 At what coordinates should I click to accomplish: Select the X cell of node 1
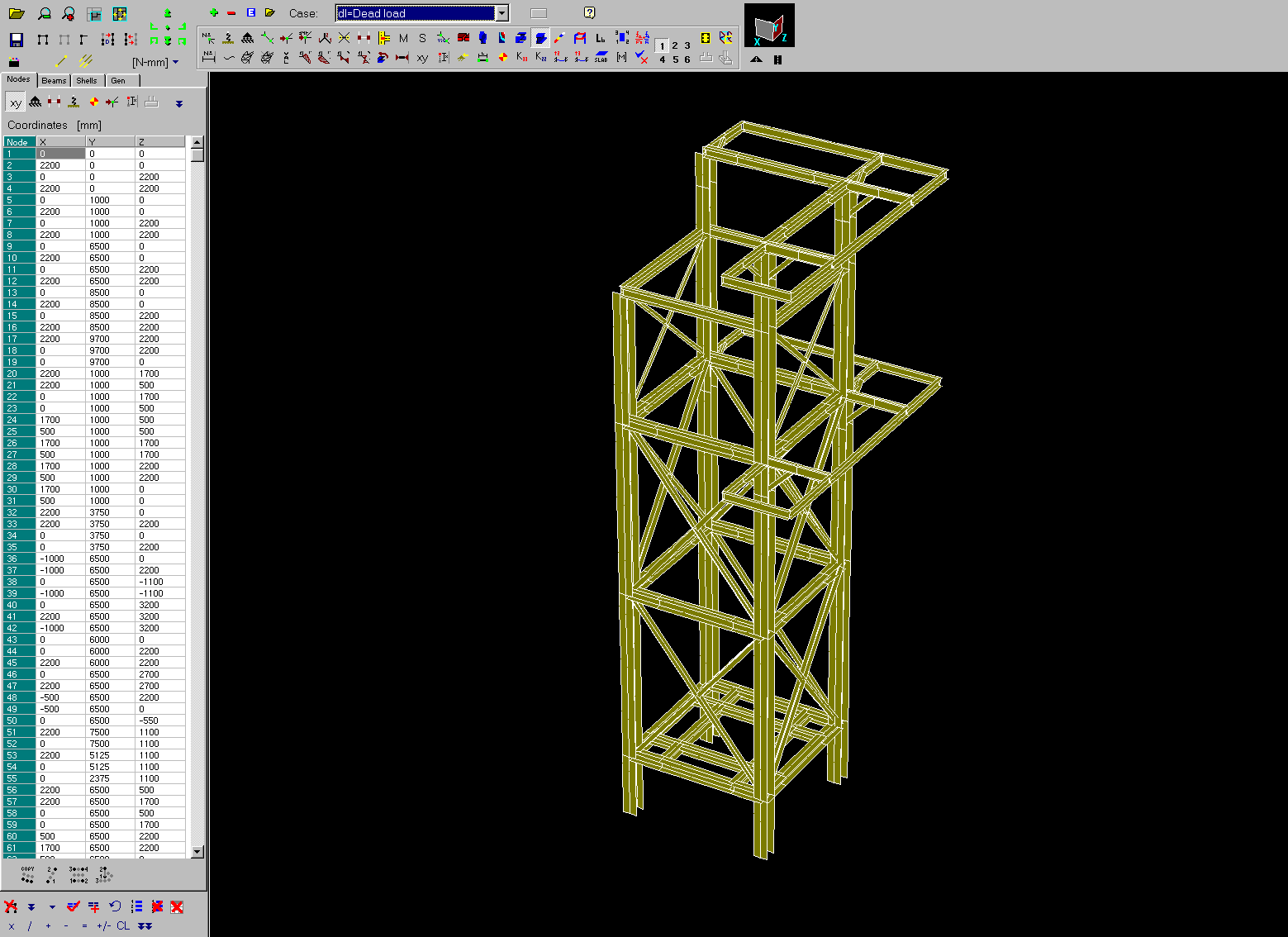pyautogui.click(x=61, y=154)
